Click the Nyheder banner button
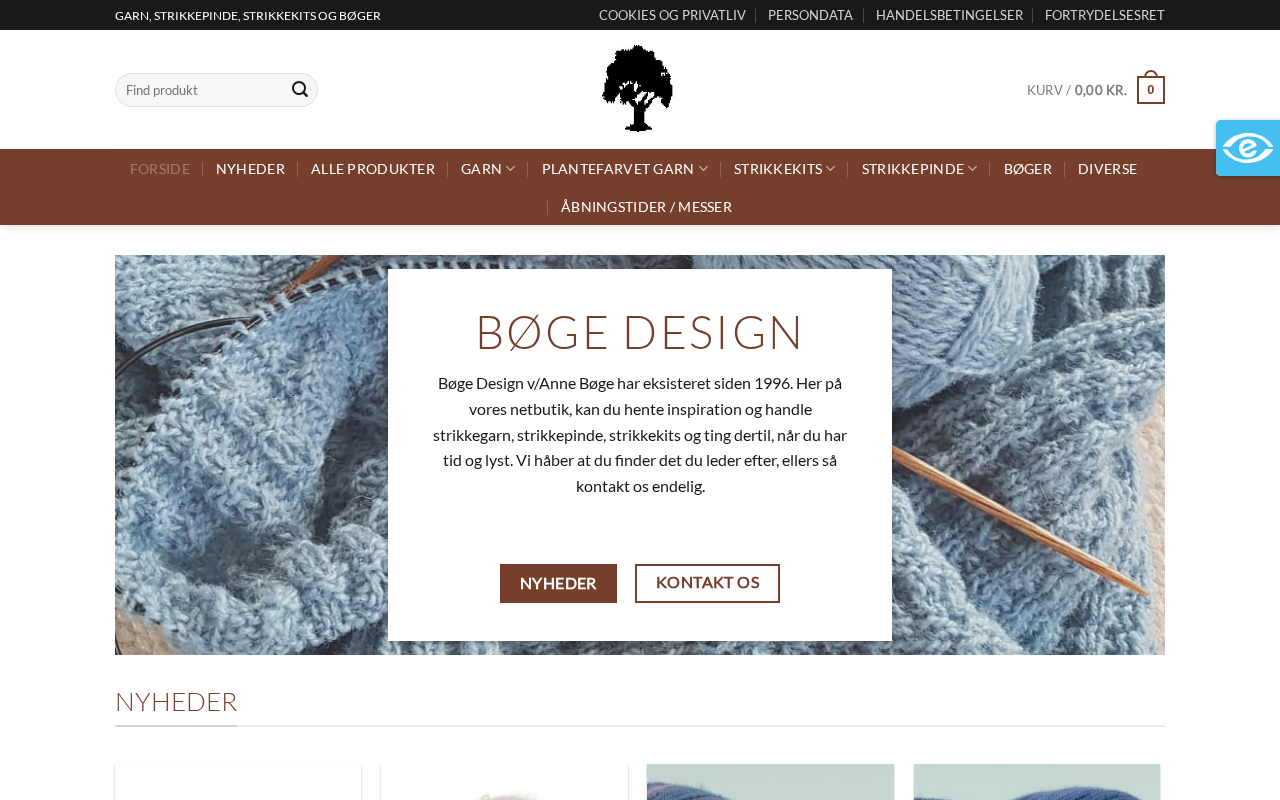This screenshot has height=800, width=1280. (x=558, y=583)
